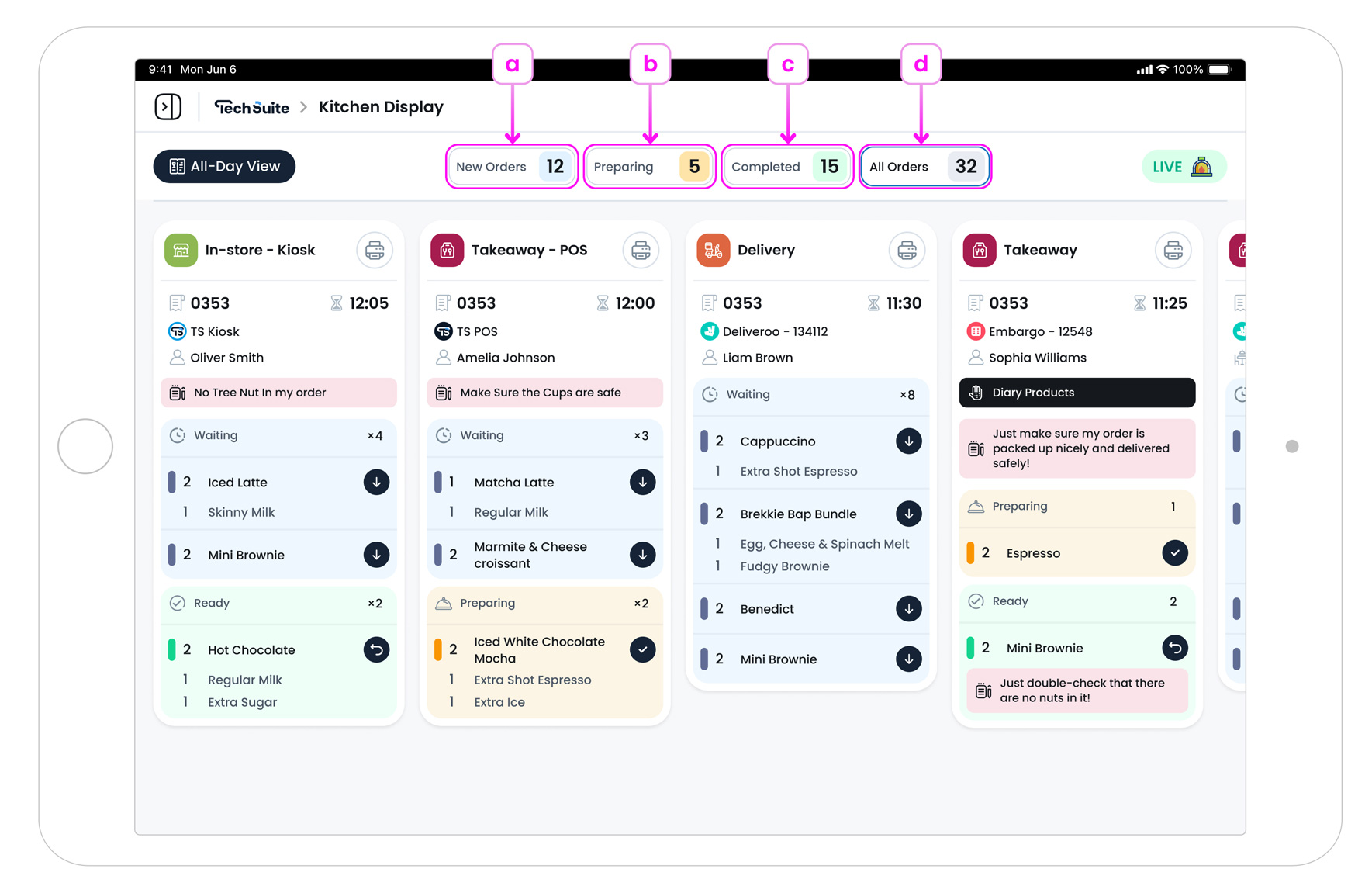The height and width of the screenshot is (893, 1372).
Task: Revert Mini Brownie in Takeaway order
Action: pos(1174,648)
